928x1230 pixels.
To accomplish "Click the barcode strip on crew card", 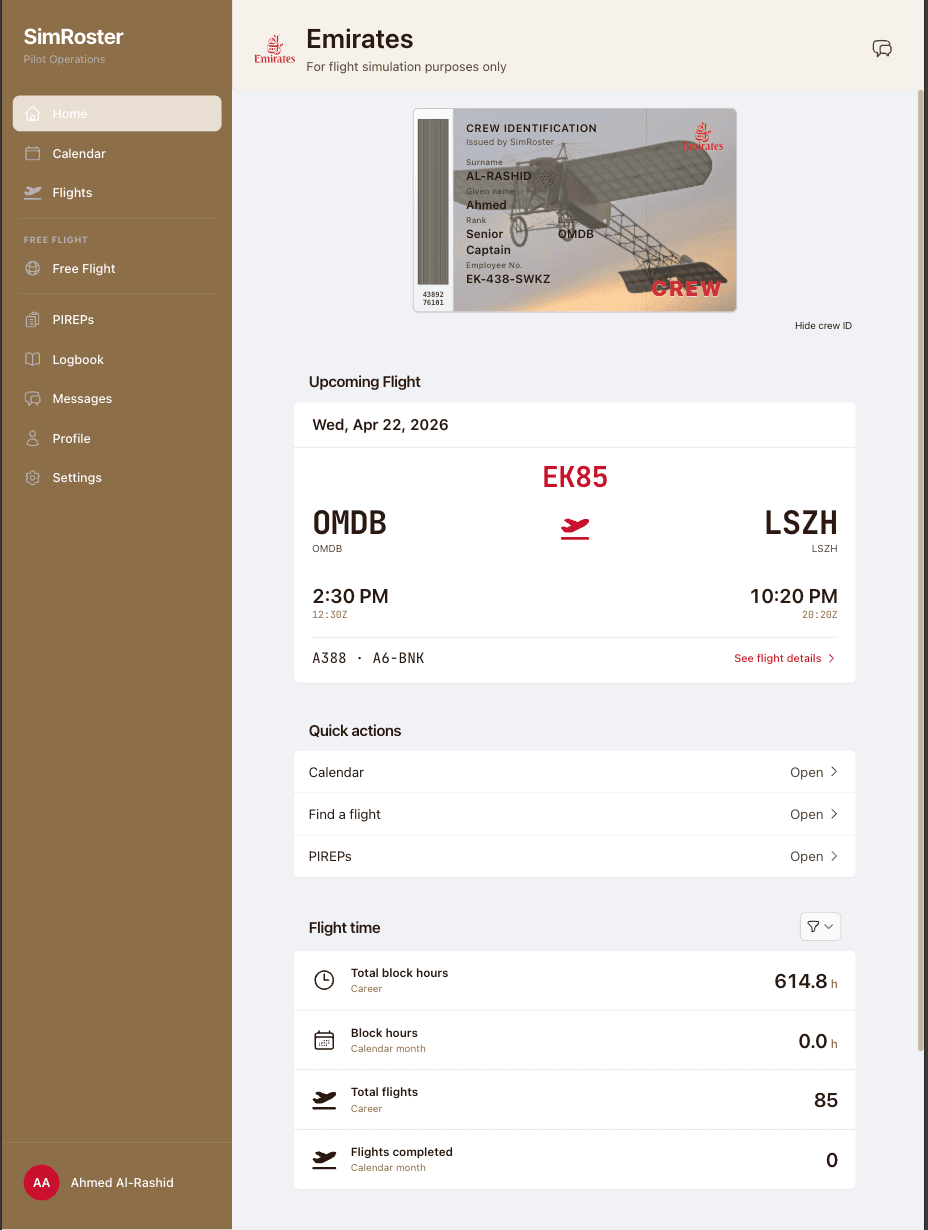I will pyautogui.click(x=433, y=202).
